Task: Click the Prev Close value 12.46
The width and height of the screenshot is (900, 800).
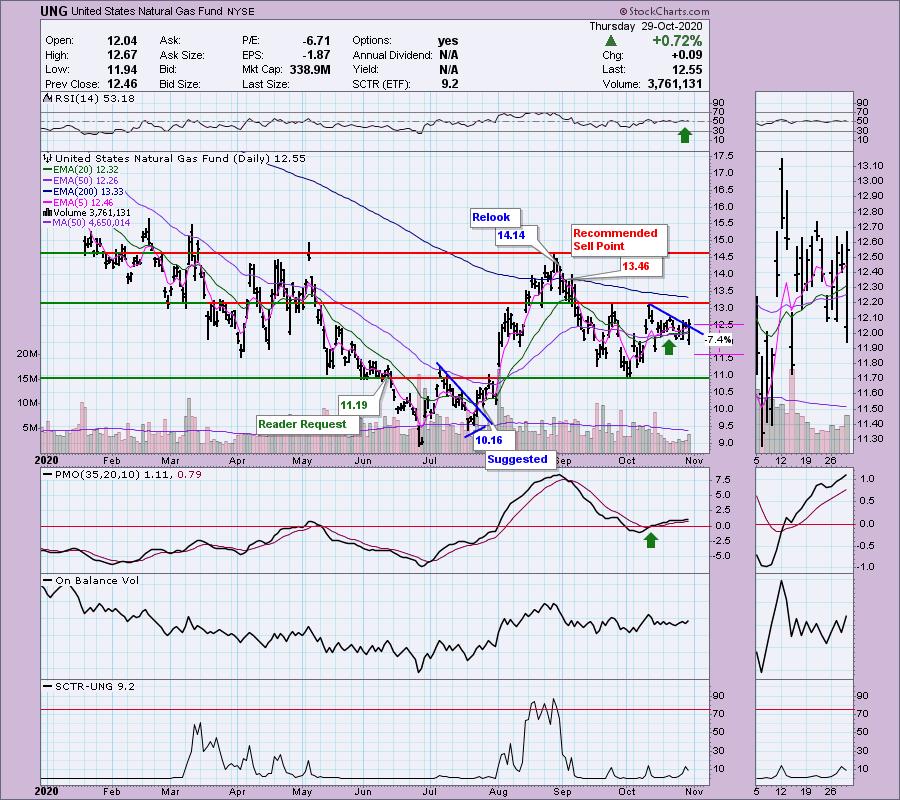Action: pos(122,84)
